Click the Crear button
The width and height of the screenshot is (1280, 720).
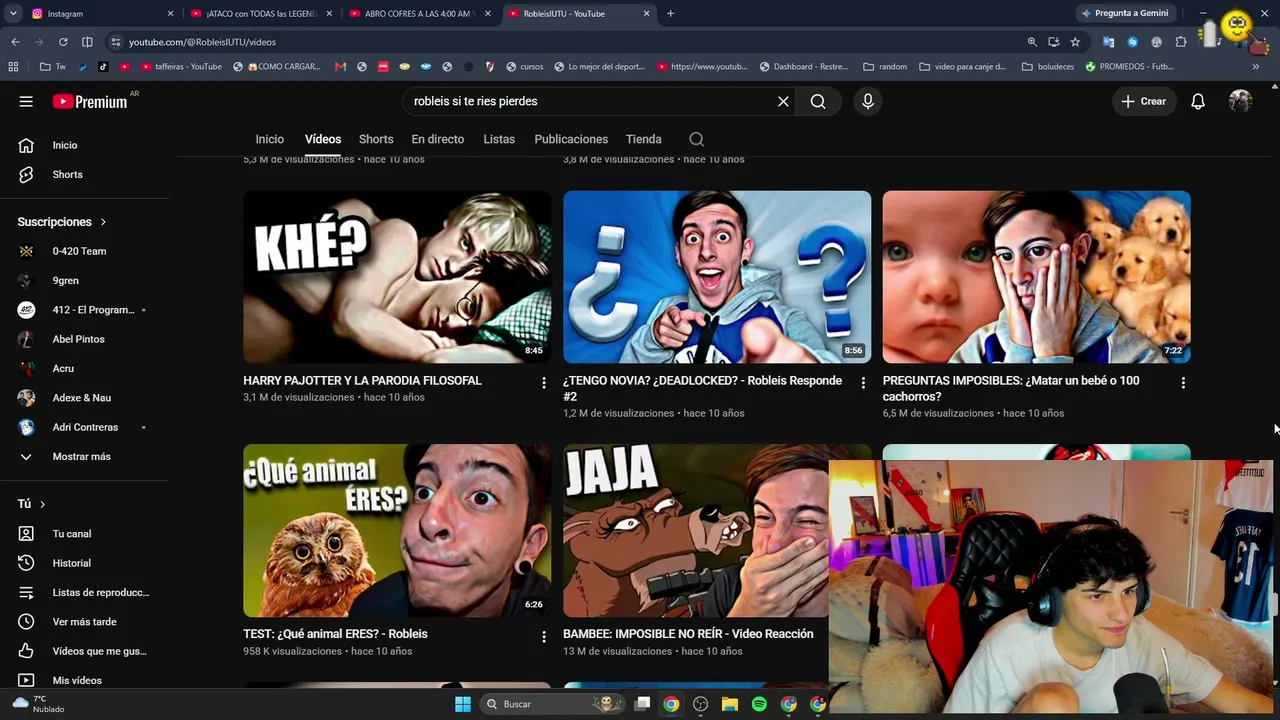click(1143, 101)
